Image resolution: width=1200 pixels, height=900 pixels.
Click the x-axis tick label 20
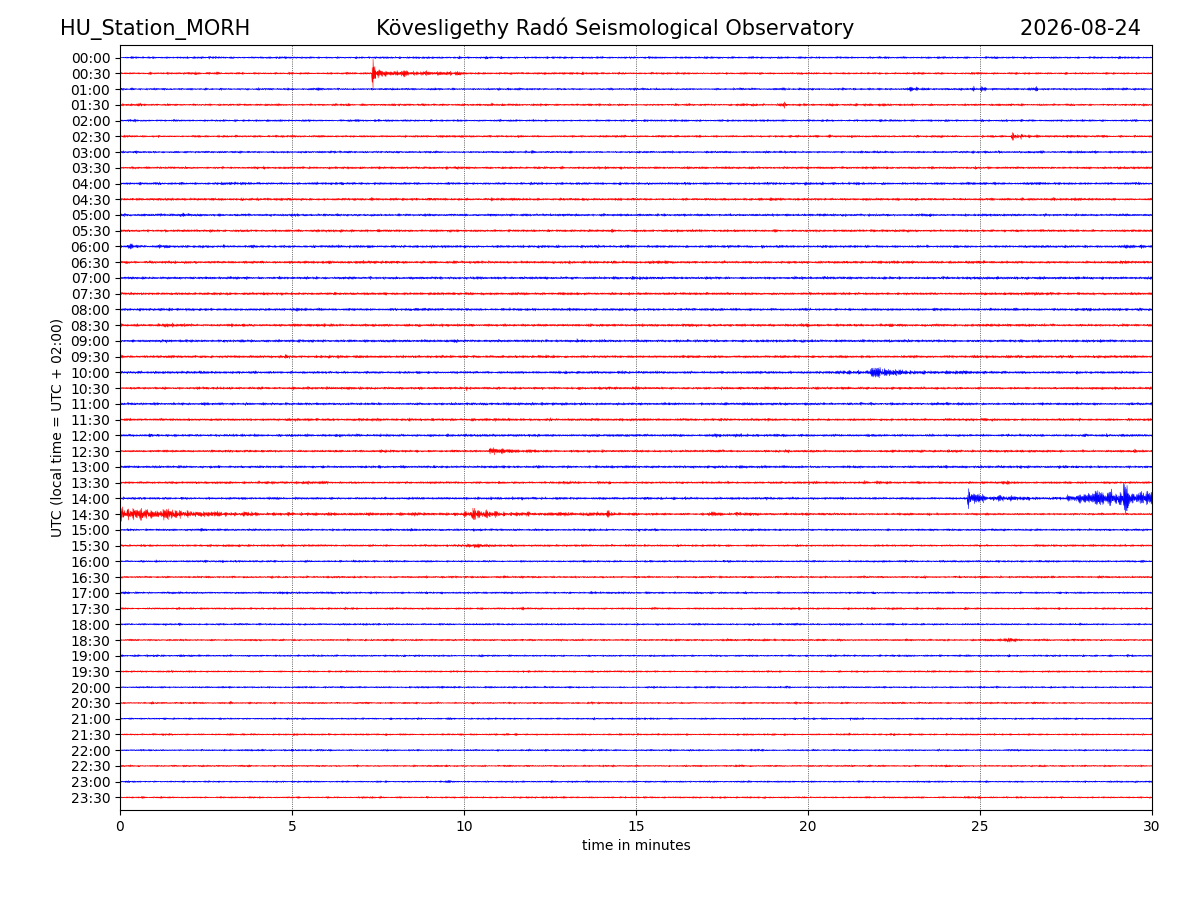[x=808, y=827]
